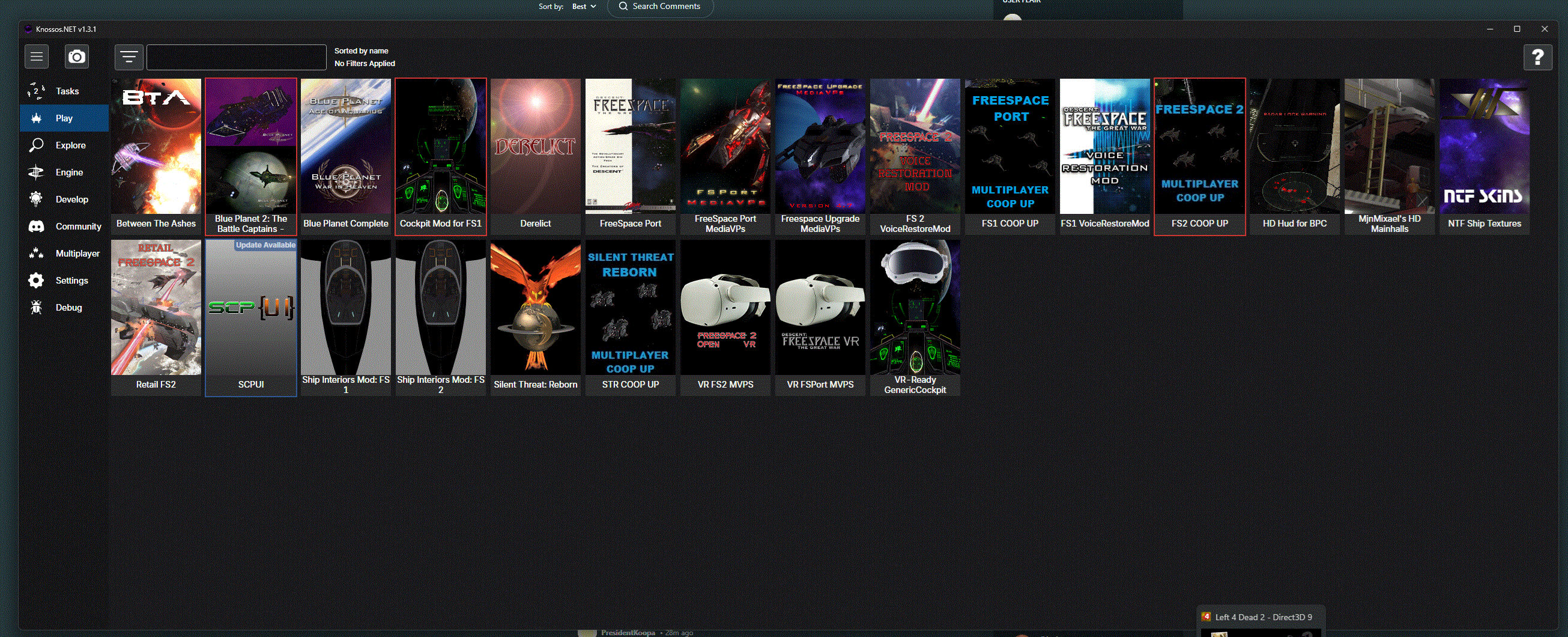1568x637 pixels.
Task: Select the Blue Planet Complete card
Action: click(346, 156)
